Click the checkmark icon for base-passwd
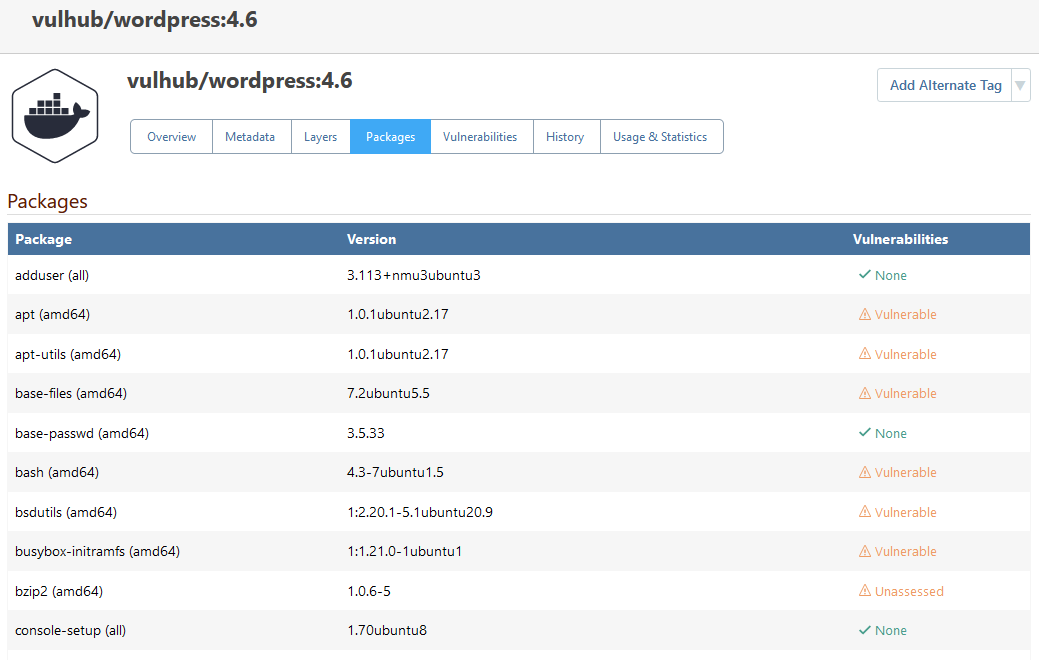The image size is (1039, 660). coord(864,433)
